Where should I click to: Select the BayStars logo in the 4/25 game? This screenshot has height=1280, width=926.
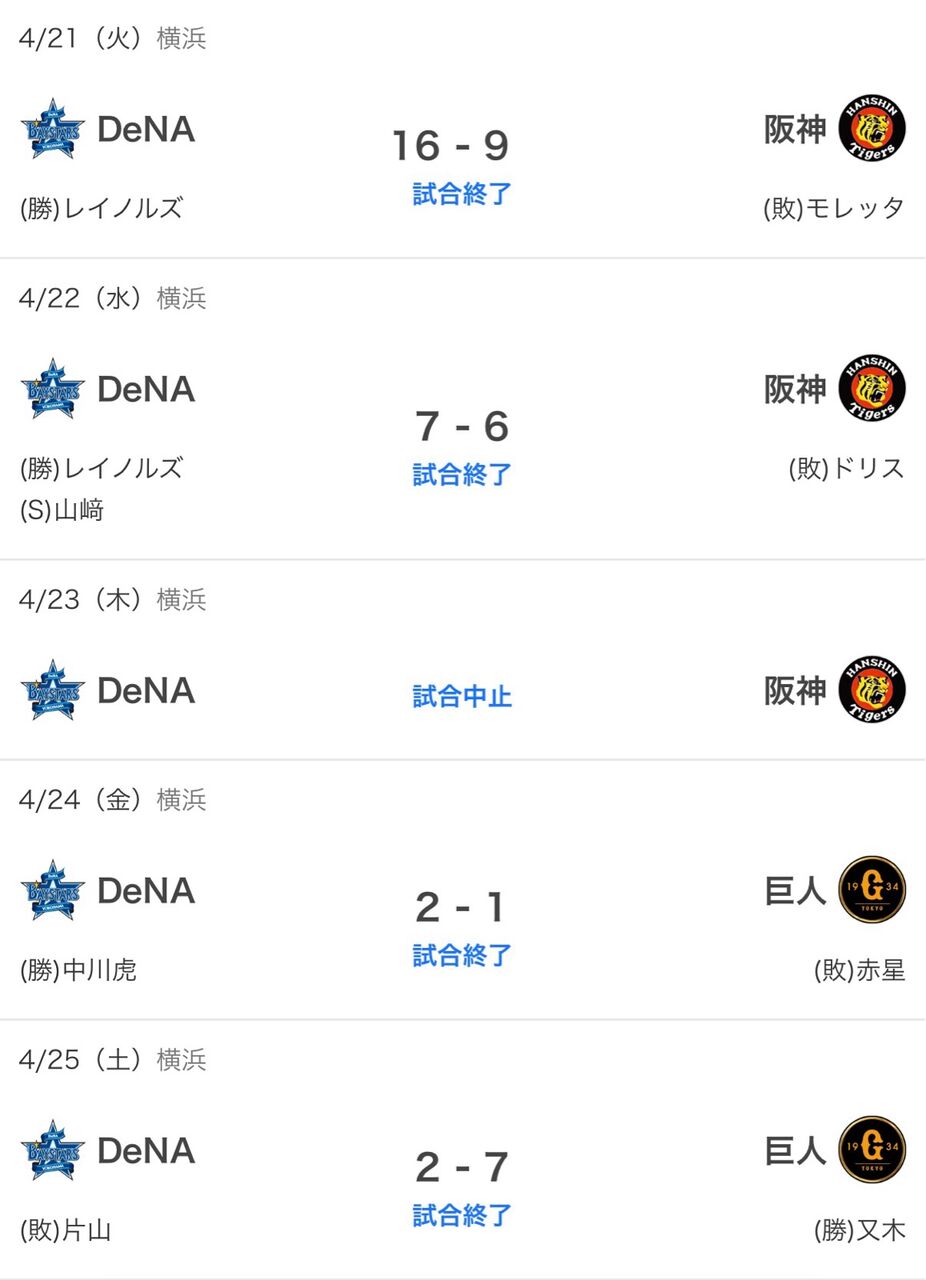[x=53, y=1150]
